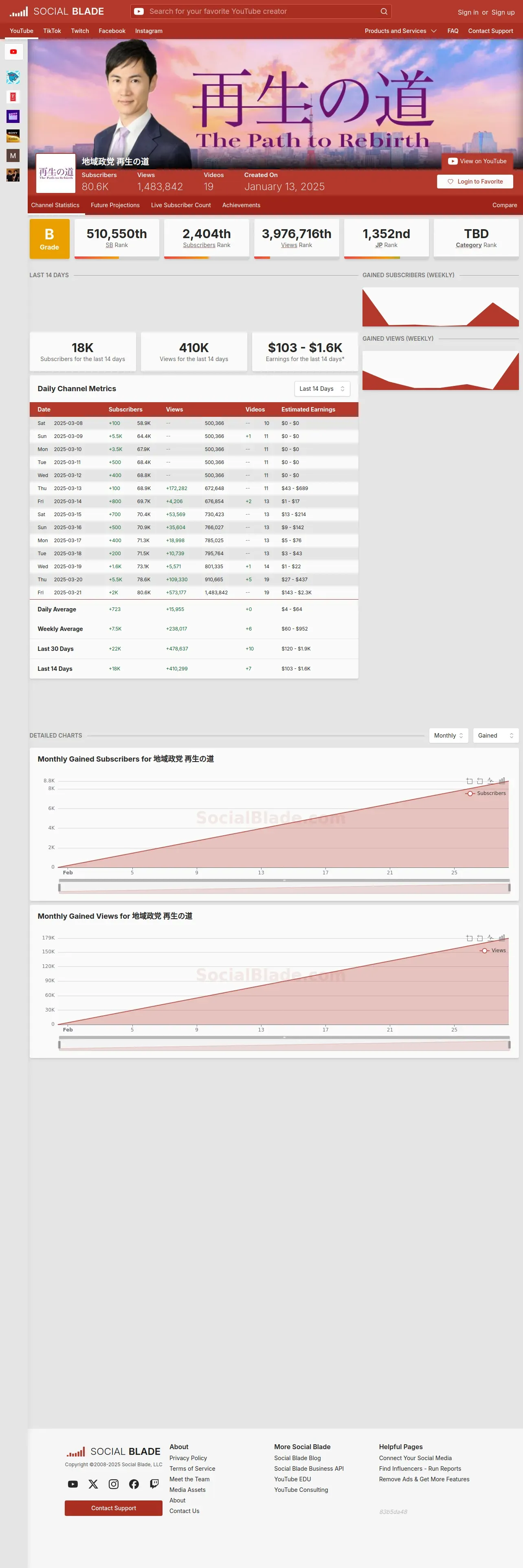Viewport: 523px width, 1568px height.
Task: Click zoom reset icon on Views chart
Action: 480,938
